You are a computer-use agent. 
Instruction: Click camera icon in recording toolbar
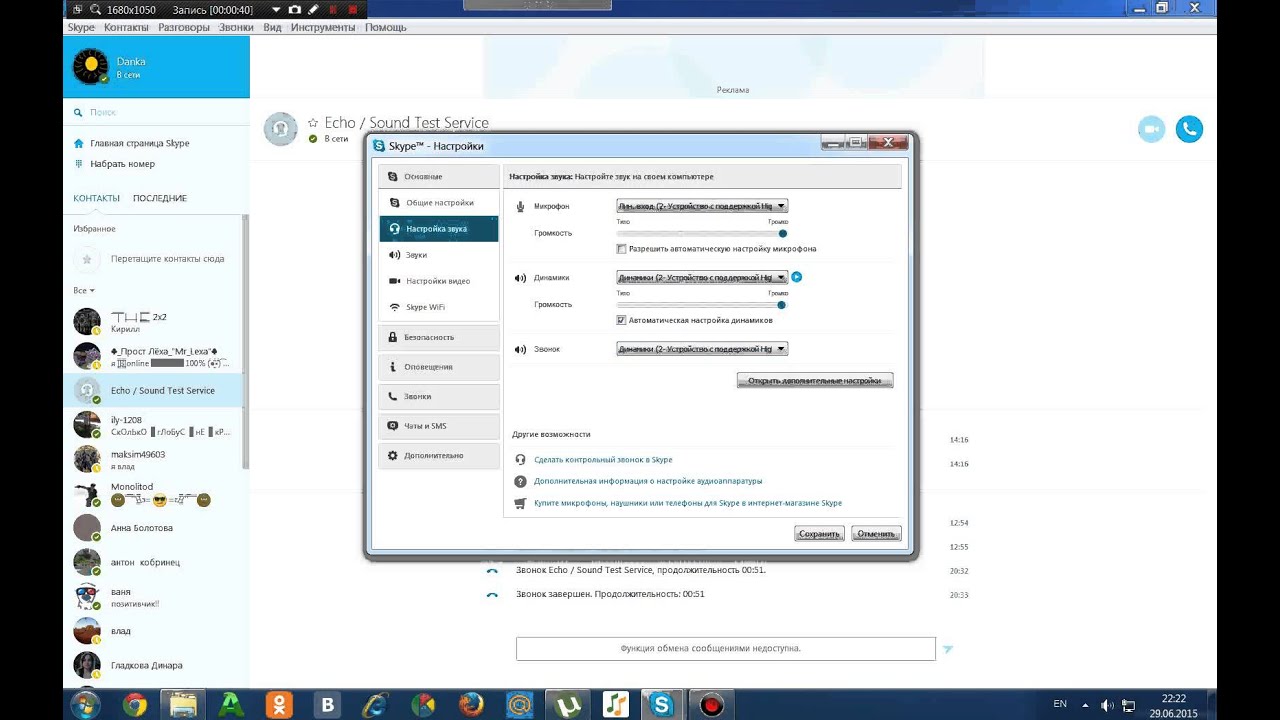tap(295, 9)
